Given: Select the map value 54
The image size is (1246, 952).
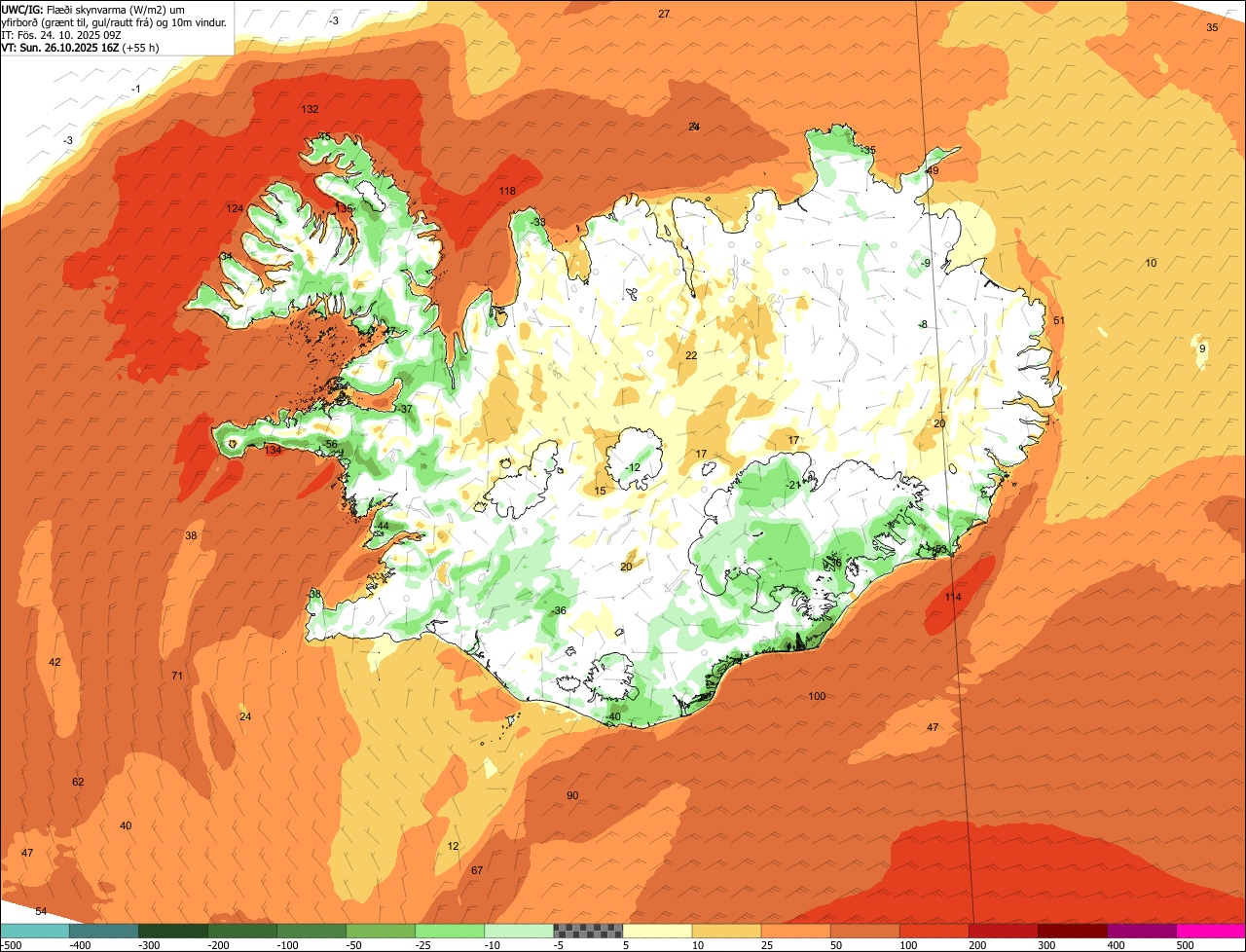Looking at the screenshot, I should coord(41,912).
